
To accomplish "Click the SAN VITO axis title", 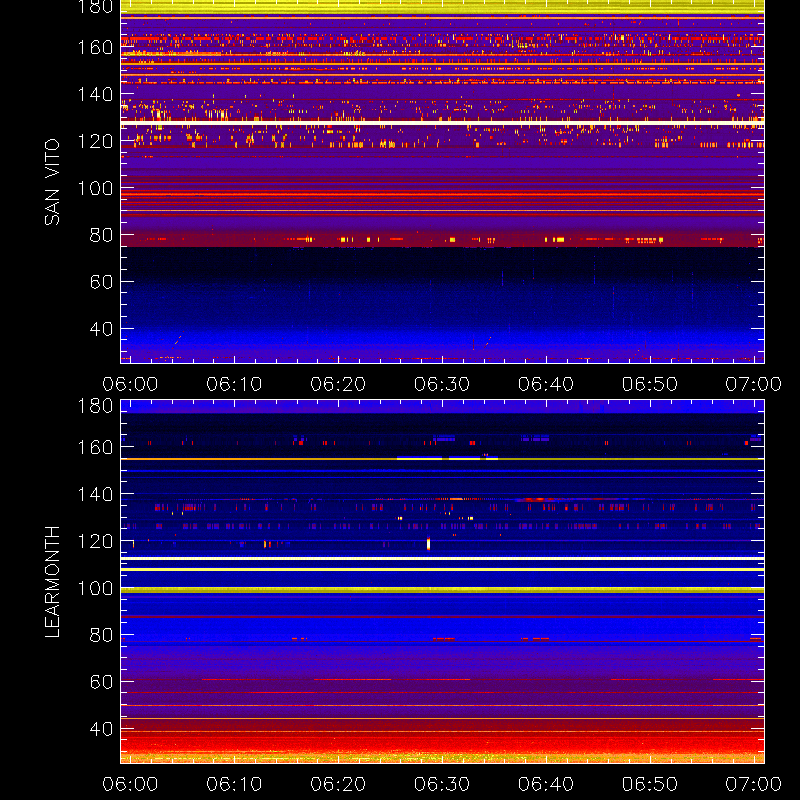I will click(x=52, y=182).
